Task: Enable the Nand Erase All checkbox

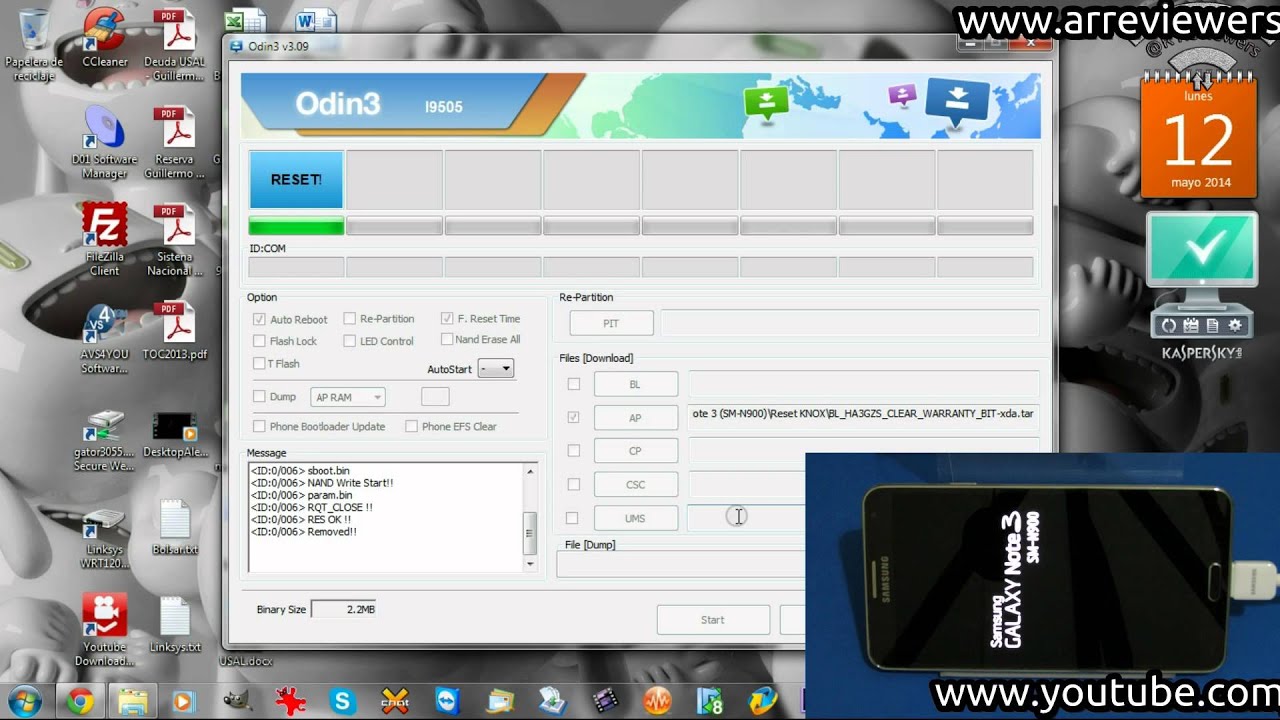Action: (447, 339)
